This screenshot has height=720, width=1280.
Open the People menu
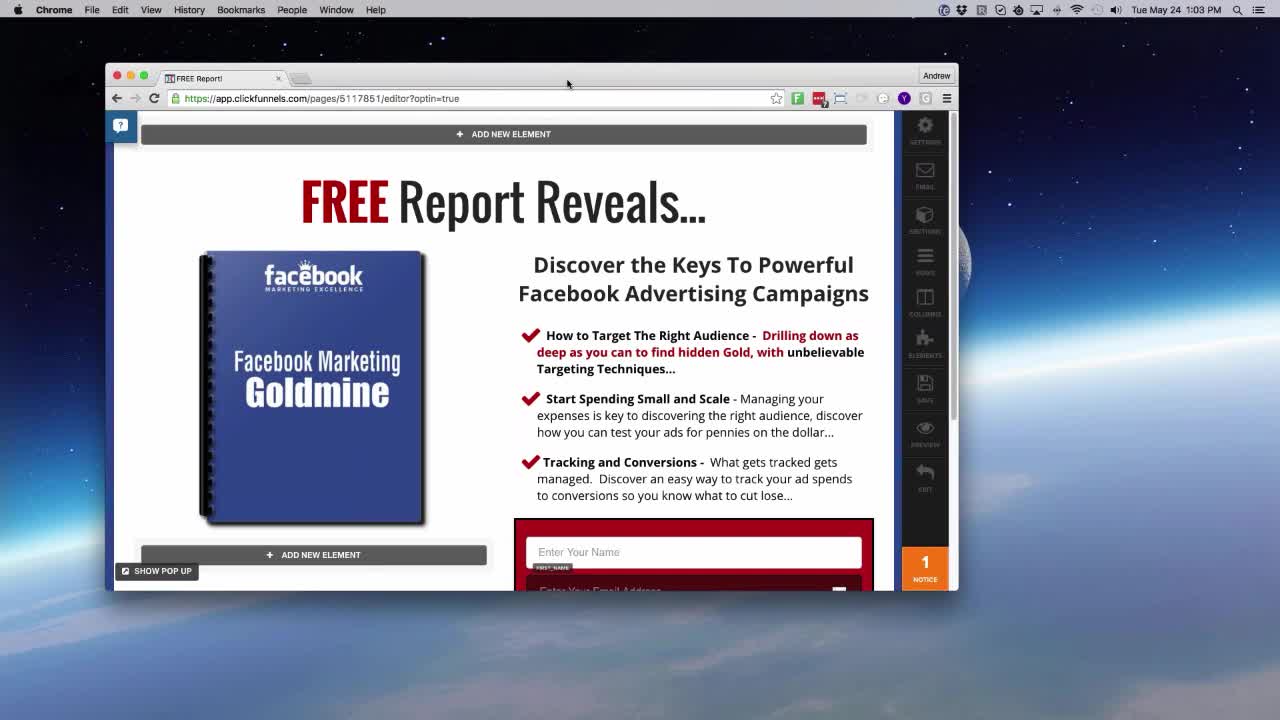coord(292,10)
